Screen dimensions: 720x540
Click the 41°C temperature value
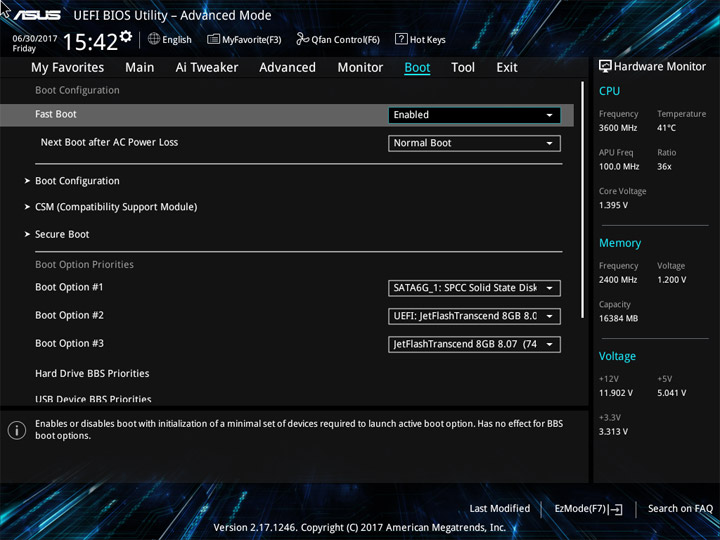[666, 128]
